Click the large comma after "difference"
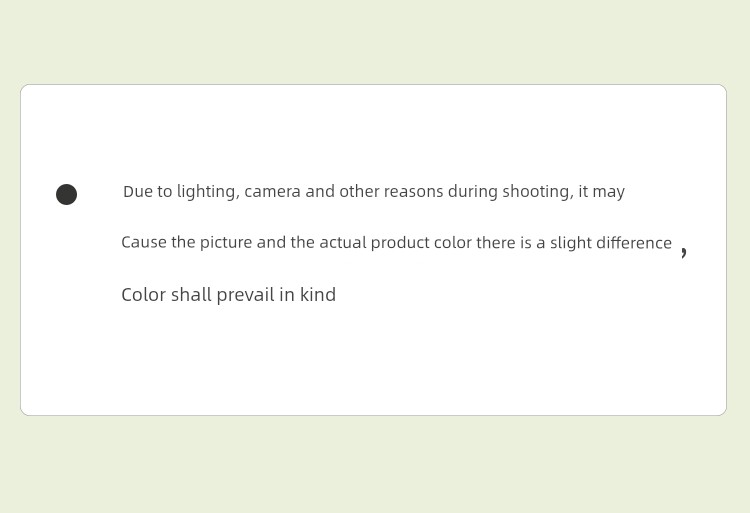 [x=684, y=252]
